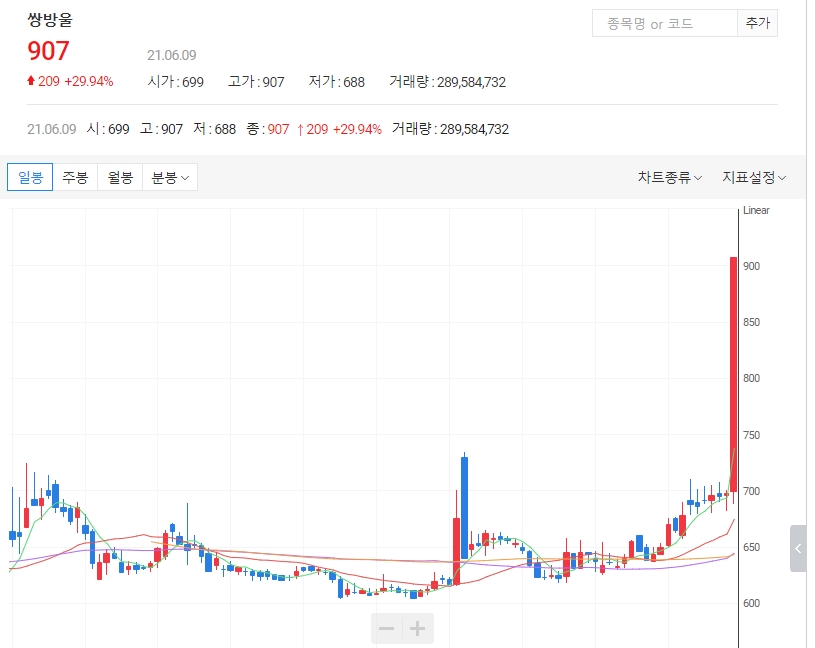This screenshot has height=648, width=815.
Task: Click the large 907 current price
Action: (x=48, y=51)
